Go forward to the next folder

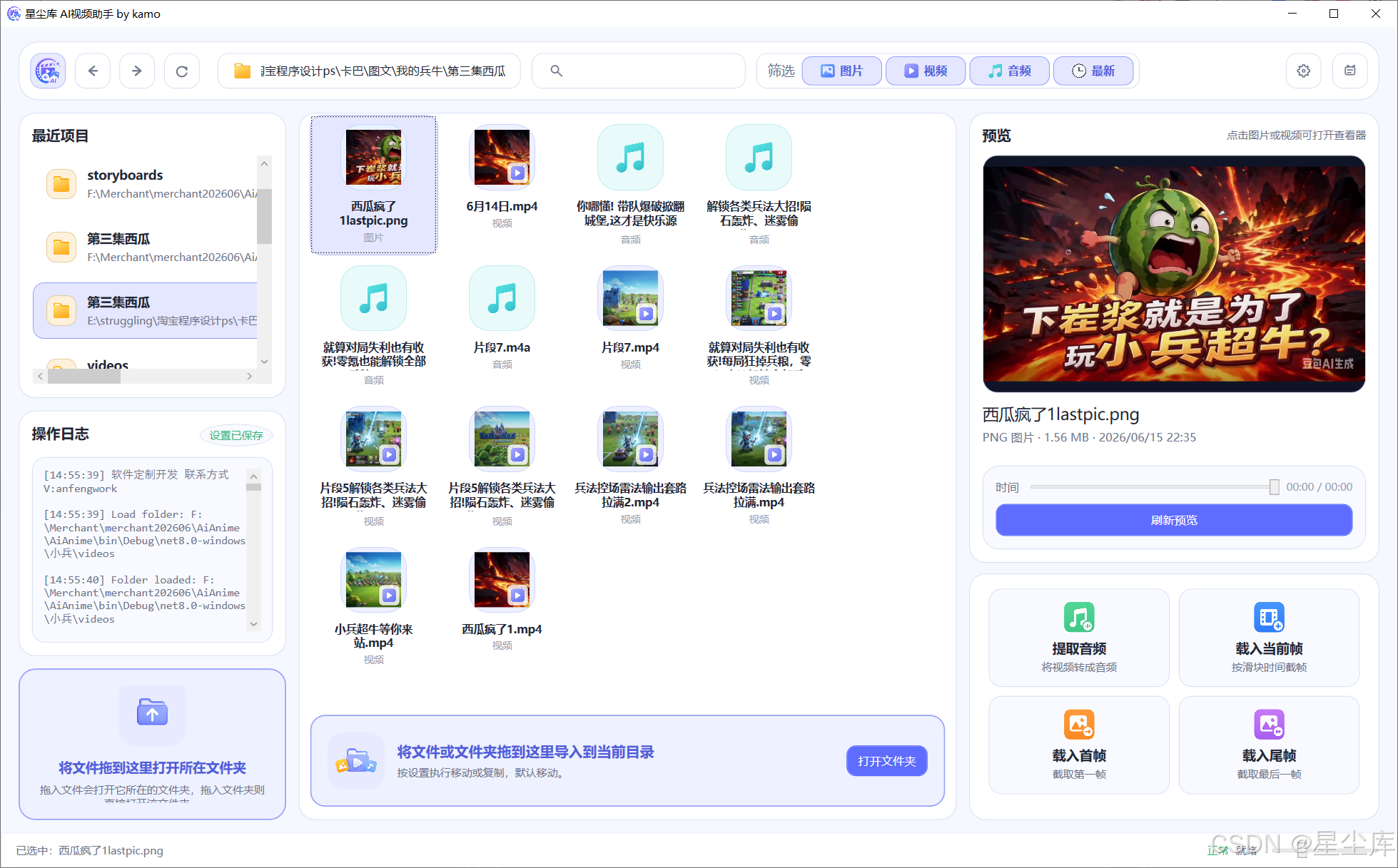pyautogui.click(x=137, y=71)
